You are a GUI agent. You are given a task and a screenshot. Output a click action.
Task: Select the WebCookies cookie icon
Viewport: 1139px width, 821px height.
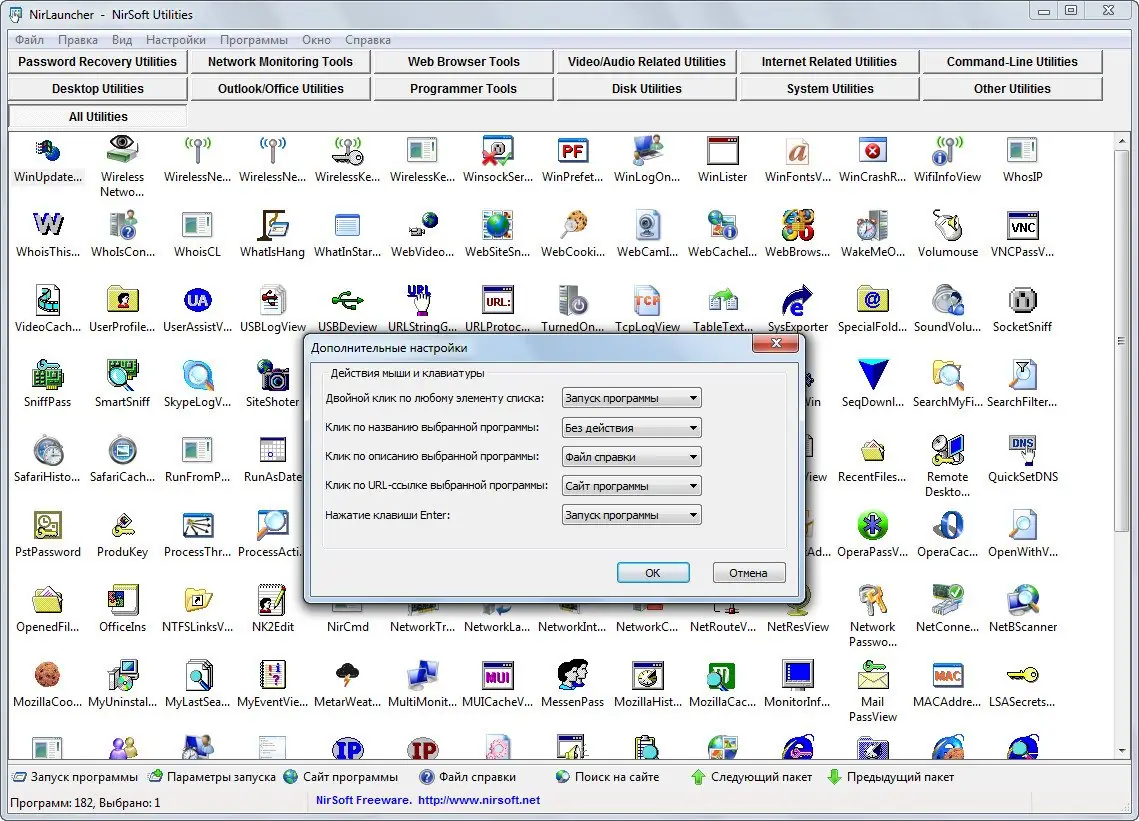point(572,226)
